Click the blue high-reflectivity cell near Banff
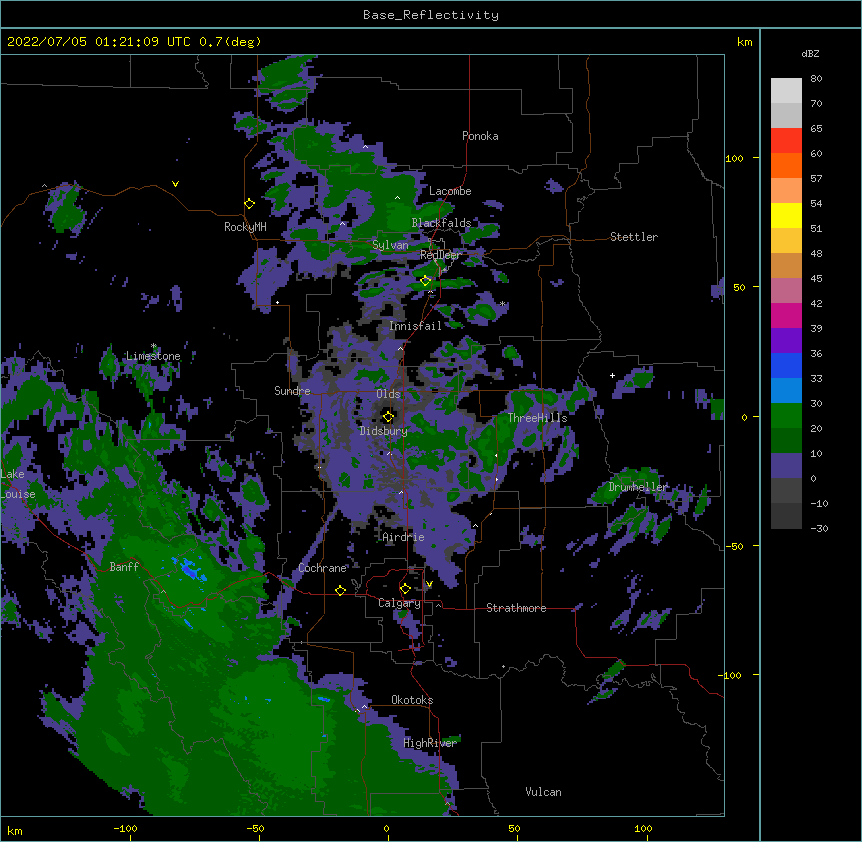862x842 pixels. 189,569
